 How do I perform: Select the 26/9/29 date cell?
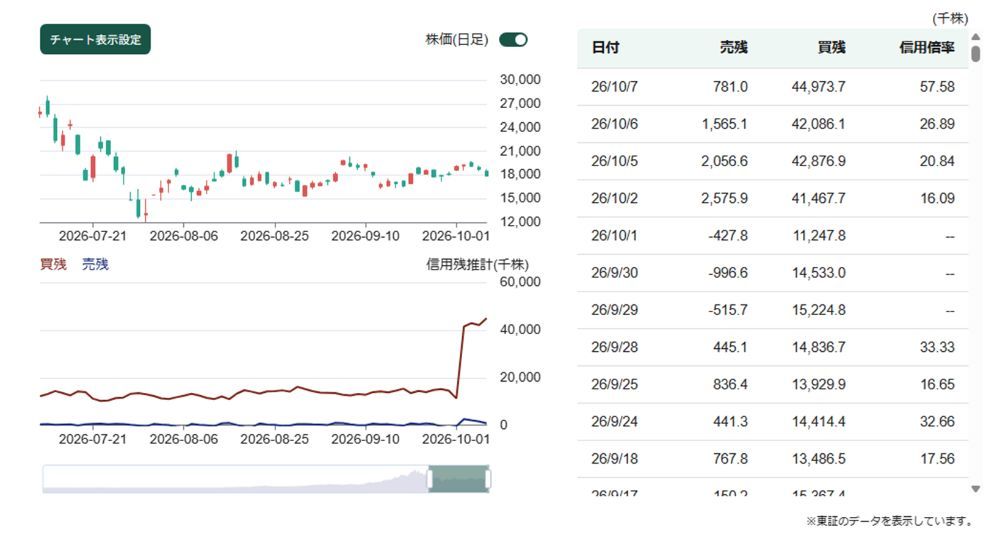(x=614, y=310)
